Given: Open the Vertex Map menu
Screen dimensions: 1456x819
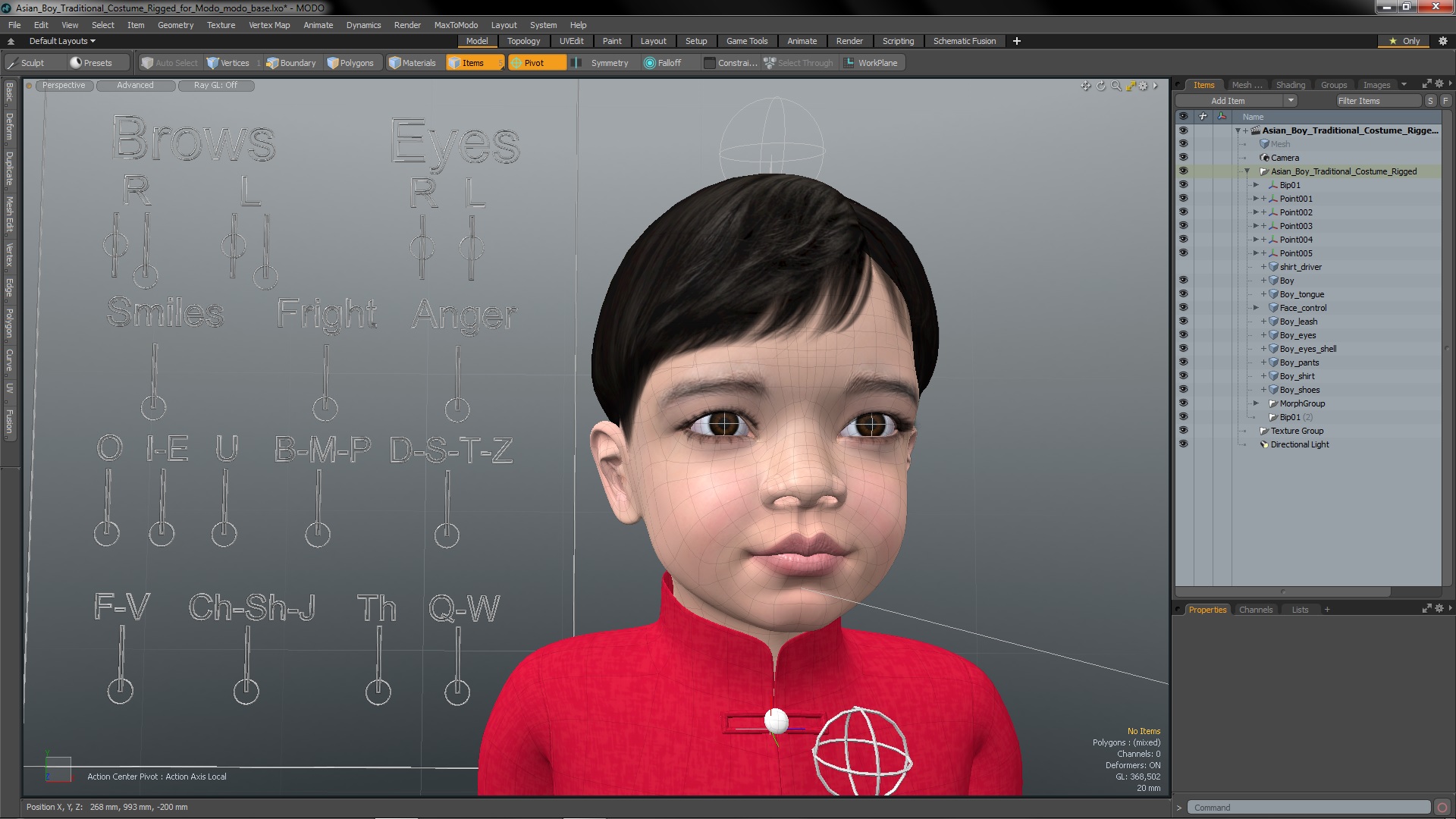Looking at the screenshot, I should (269, 25).
